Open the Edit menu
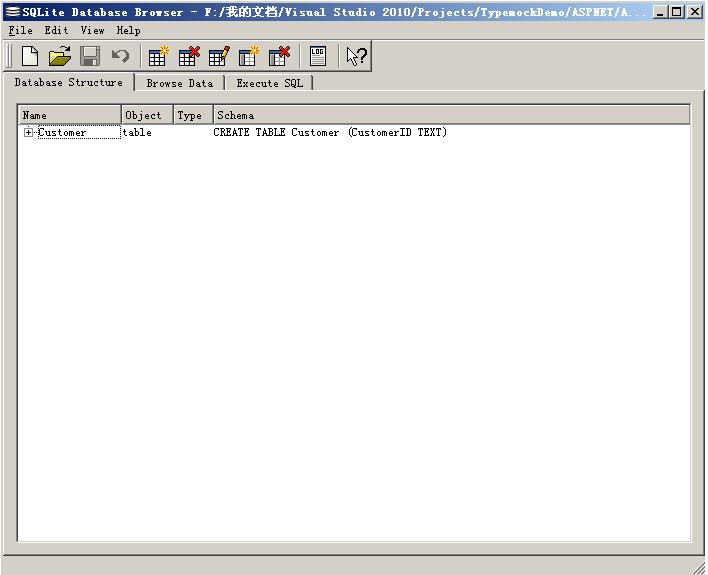The width and height of the screenshot is (708, 575). [56, 31]
